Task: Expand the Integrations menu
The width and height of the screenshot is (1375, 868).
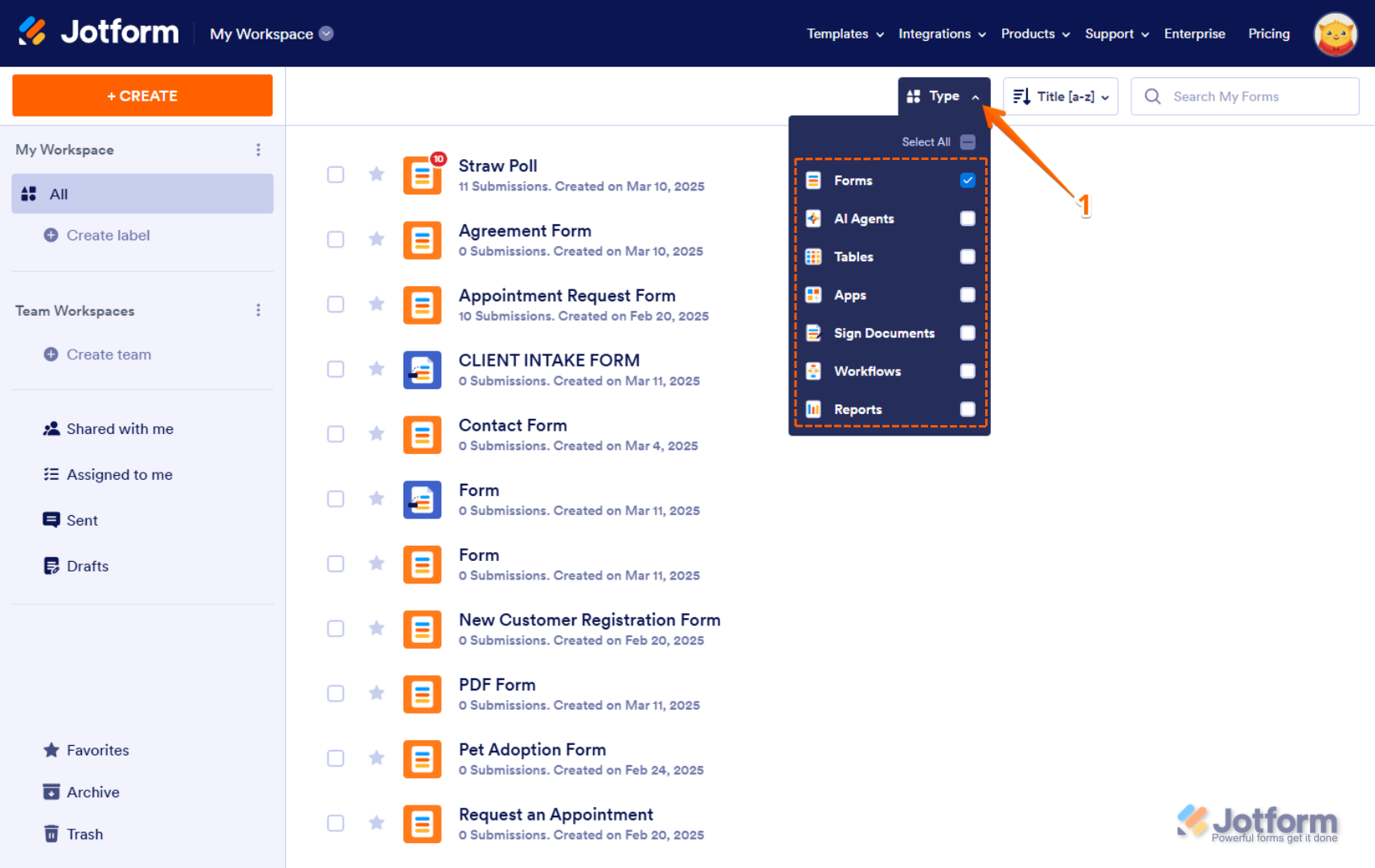Action: click(942, 34)
